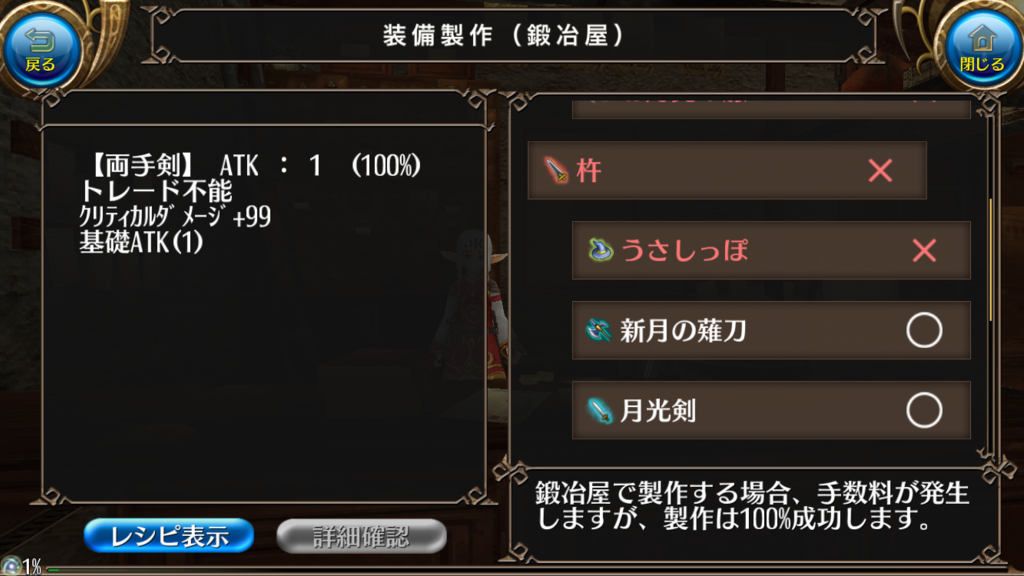Choose the うさしっぽ entry in the list

coord(771,250)
